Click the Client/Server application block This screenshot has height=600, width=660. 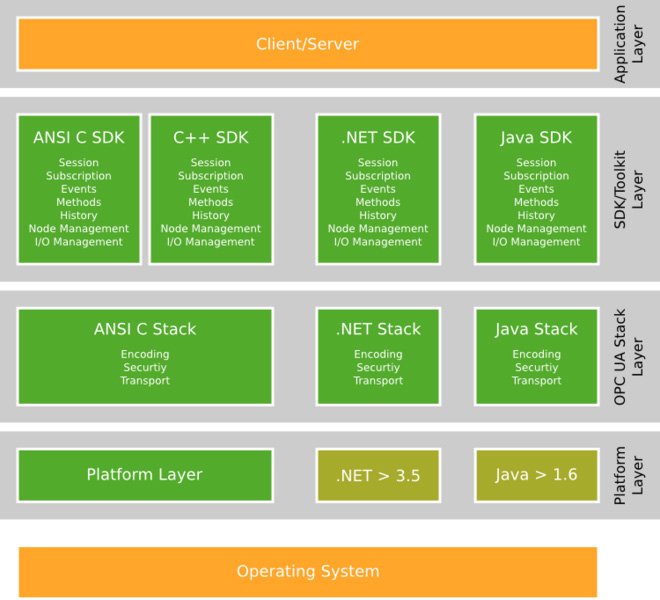click(x=308, y=44)
